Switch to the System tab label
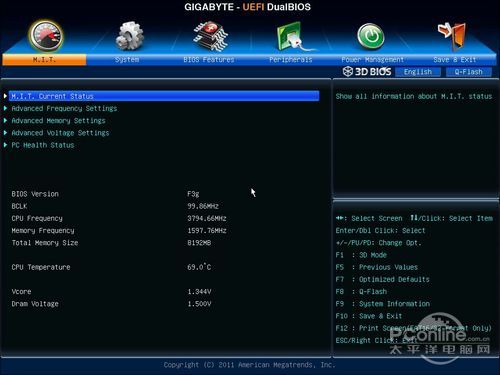 coord(127,60)
